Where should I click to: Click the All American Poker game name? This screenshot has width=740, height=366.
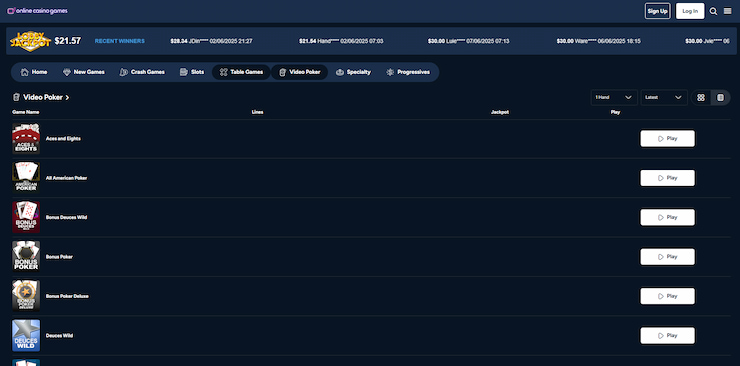[x=67, y=178]
